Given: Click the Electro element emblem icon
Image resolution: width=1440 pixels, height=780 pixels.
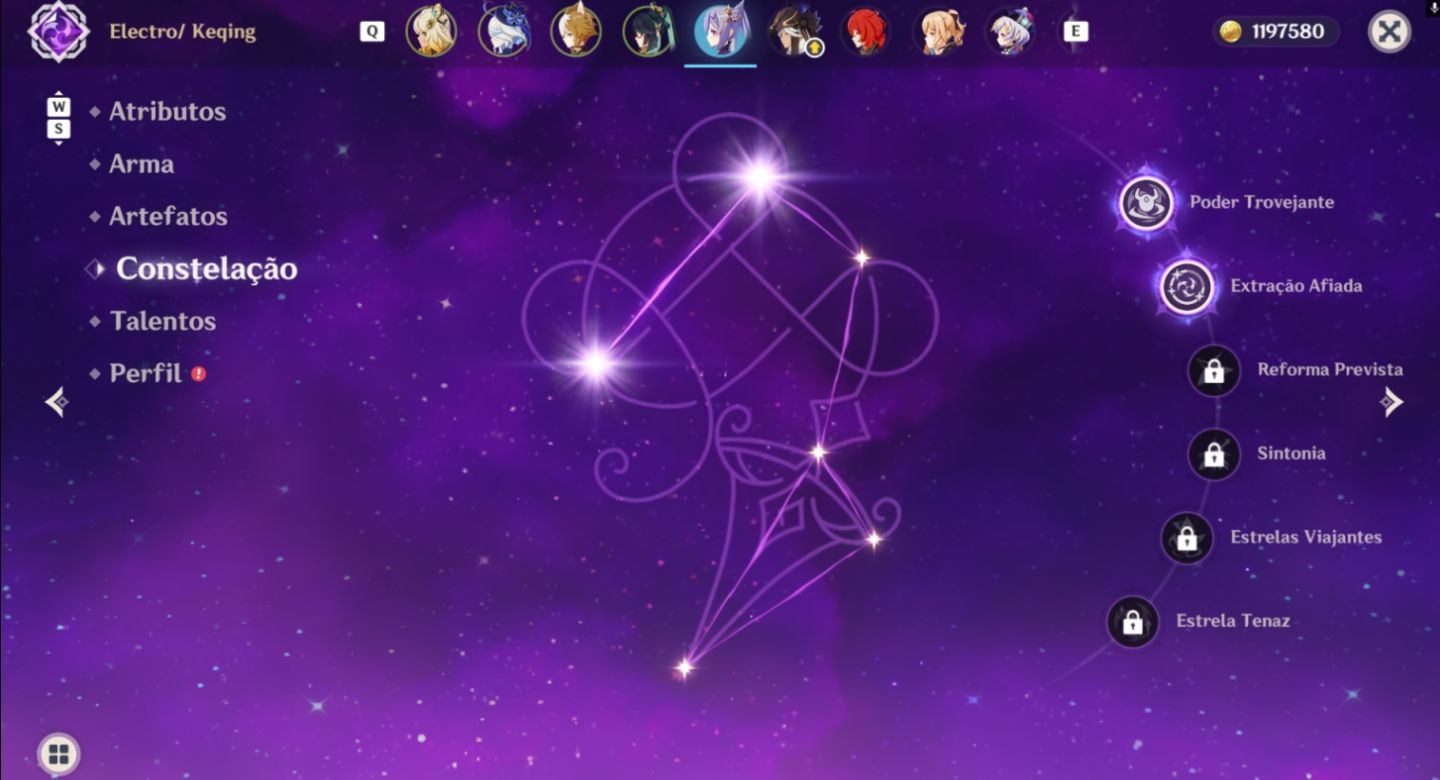Looking at the screenshot, I should (x=59, y=31).
